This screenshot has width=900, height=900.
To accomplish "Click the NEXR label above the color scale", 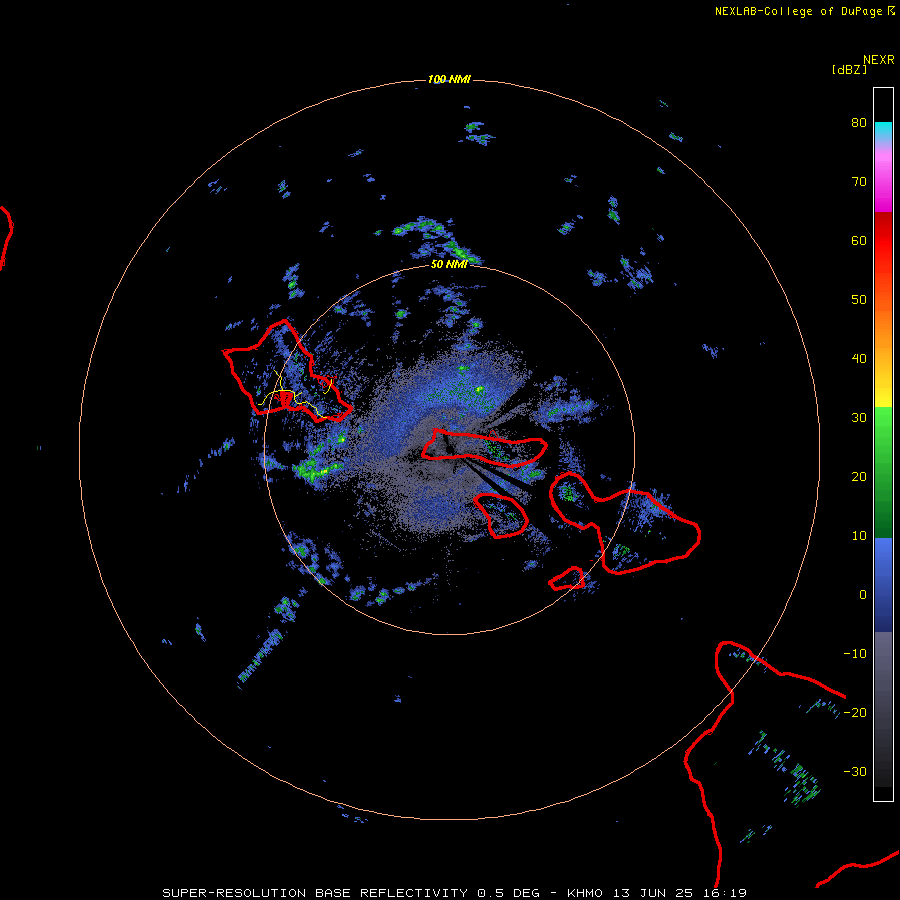I will [x=879, y=60].
